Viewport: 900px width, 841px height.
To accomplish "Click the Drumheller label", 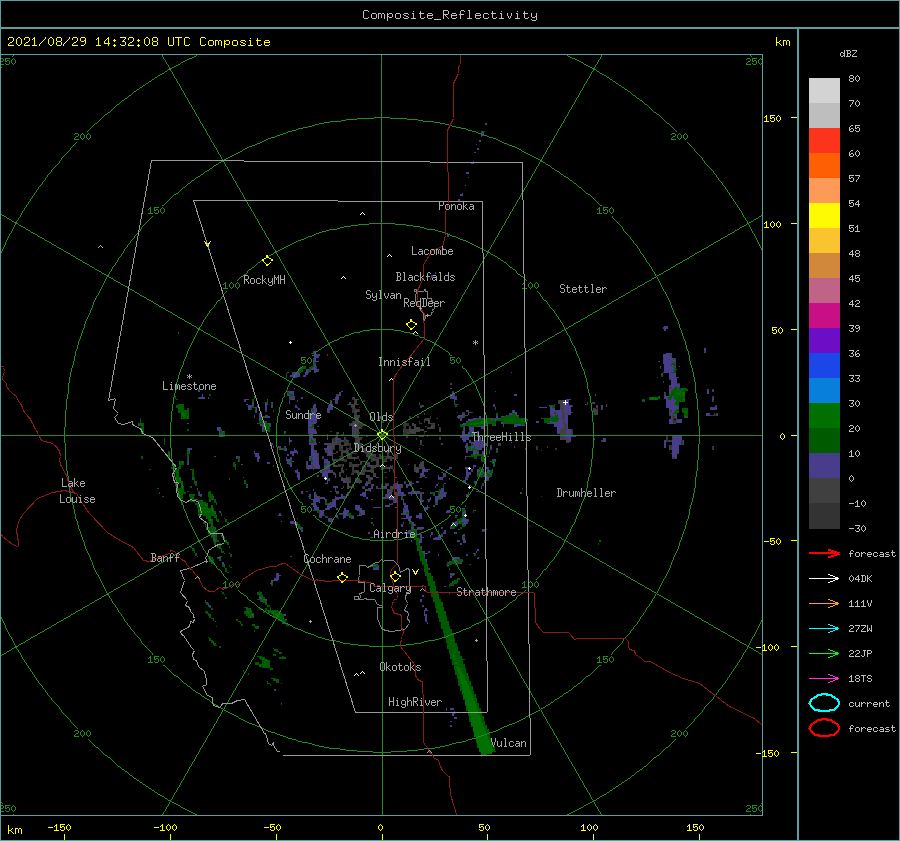I will click(586, 493).
